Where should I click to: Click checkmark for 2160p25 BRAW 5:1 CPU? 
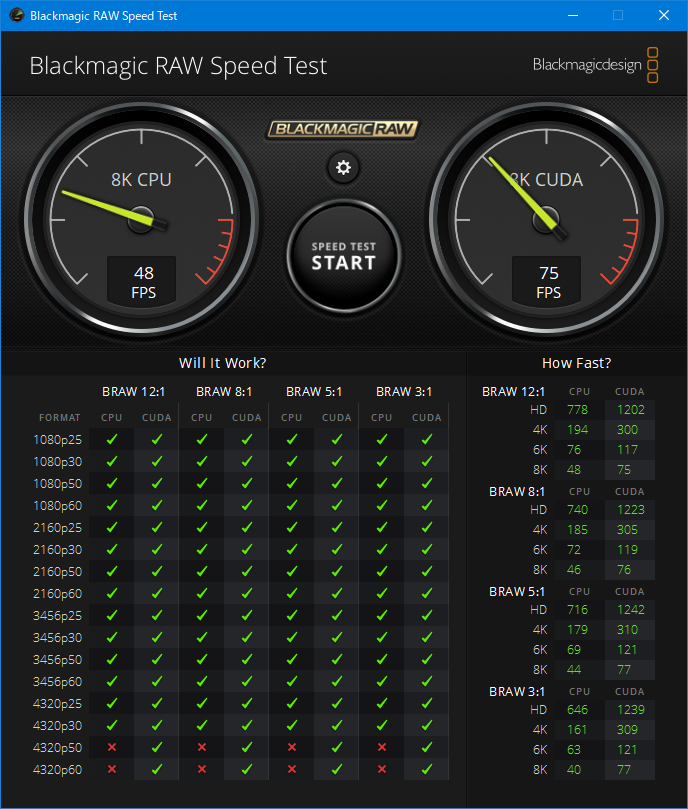292,527
